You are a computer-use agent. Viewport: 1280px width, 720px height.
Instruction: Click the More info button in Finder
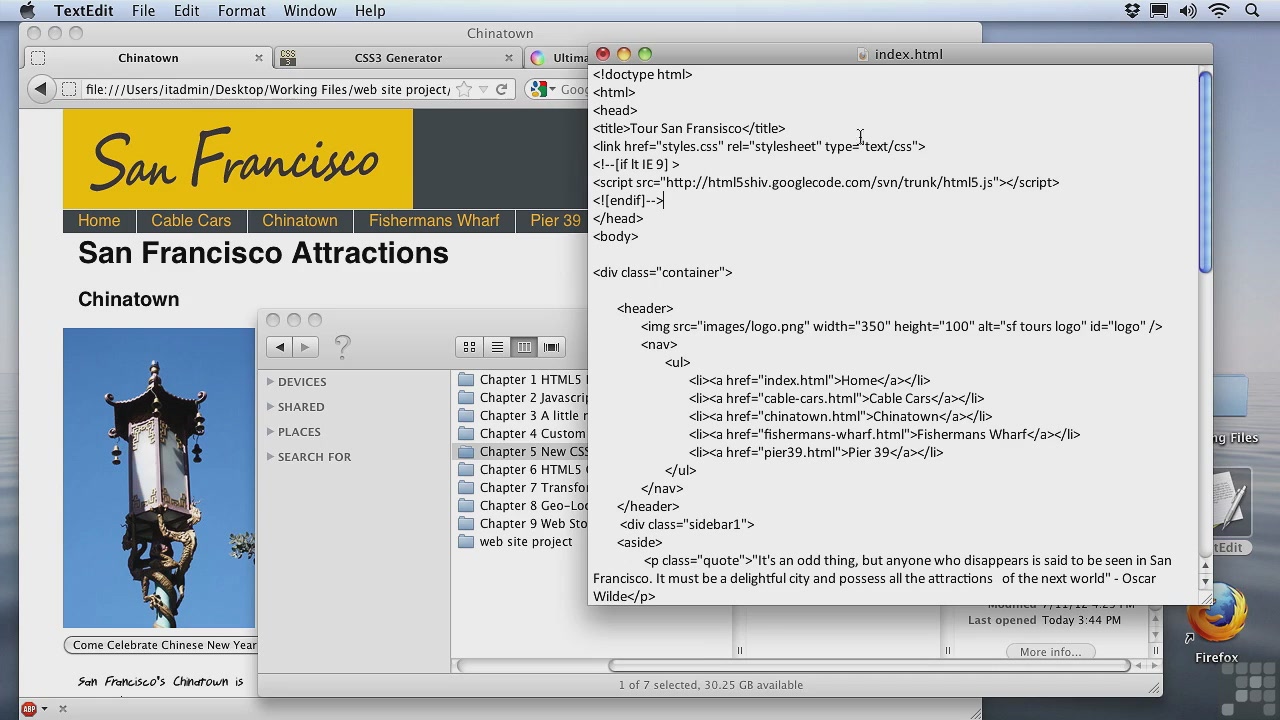pos(1050,652)
